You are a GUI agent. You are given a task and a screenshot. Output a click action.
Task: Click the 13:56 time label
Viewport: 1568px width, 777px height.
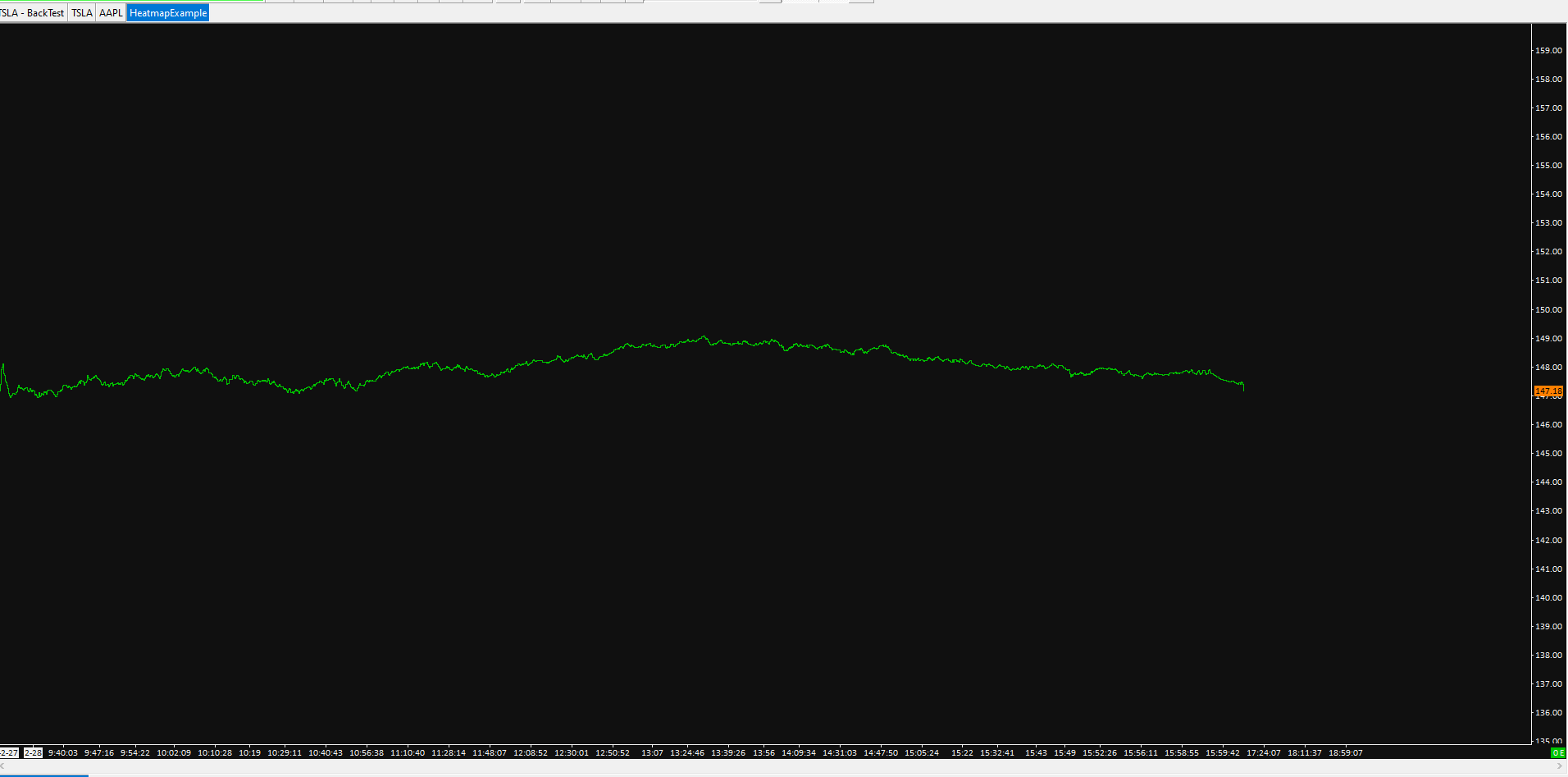(x=763, y=753)
